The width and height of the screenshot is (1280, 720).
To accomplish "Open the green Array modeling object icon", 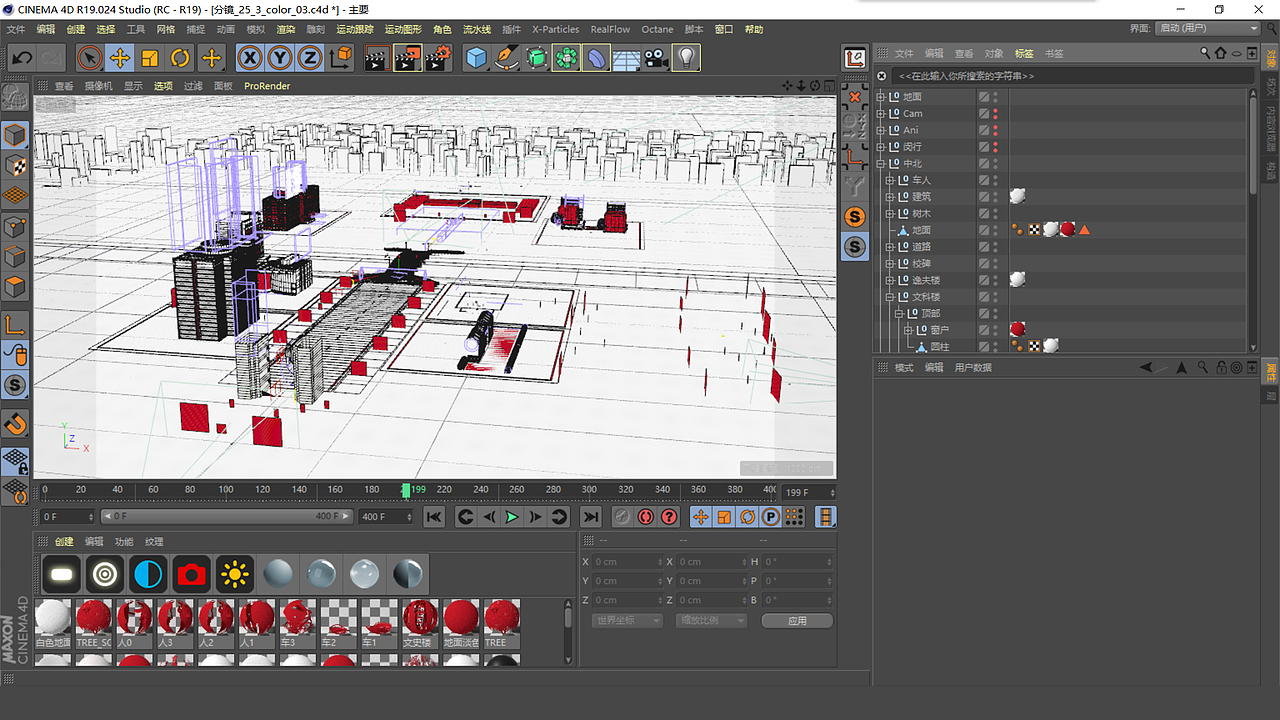I will point(567,58).
